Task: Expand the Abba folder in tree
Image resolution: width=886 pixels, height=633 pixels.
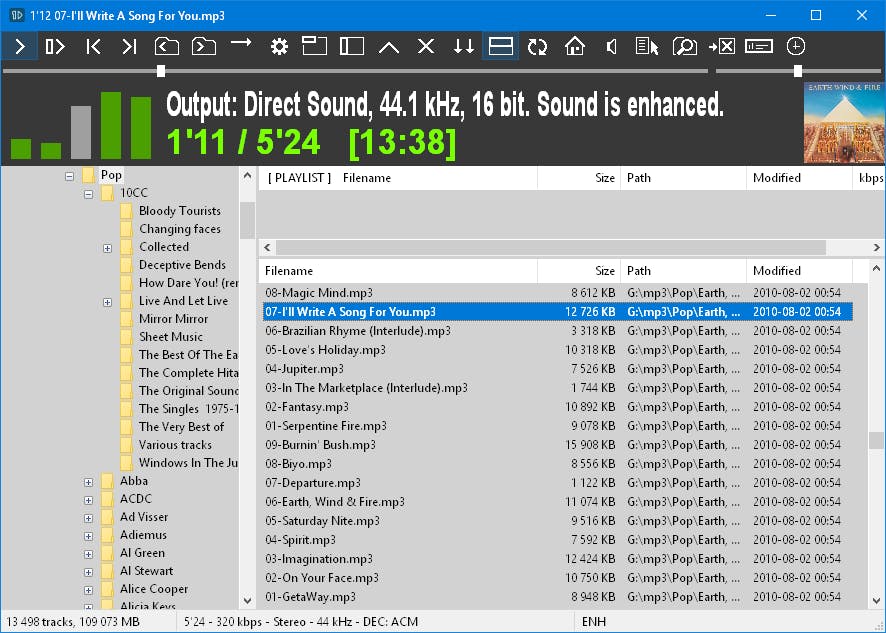Action: 88,482
